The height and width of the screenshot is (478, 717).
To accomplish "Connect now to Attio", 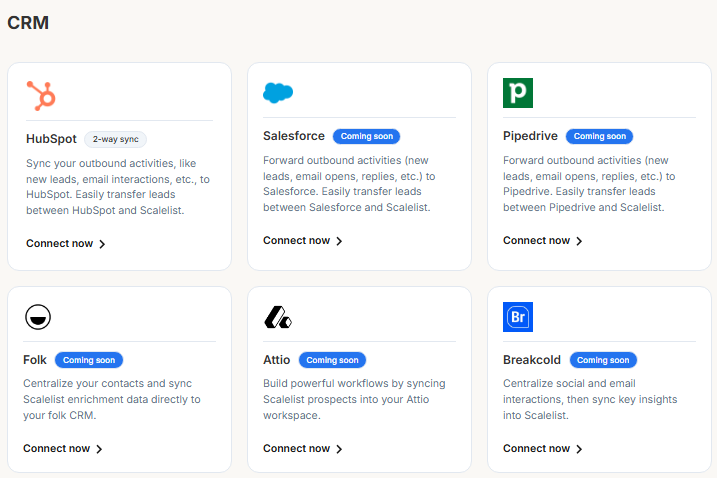I will tap(302, 448).
